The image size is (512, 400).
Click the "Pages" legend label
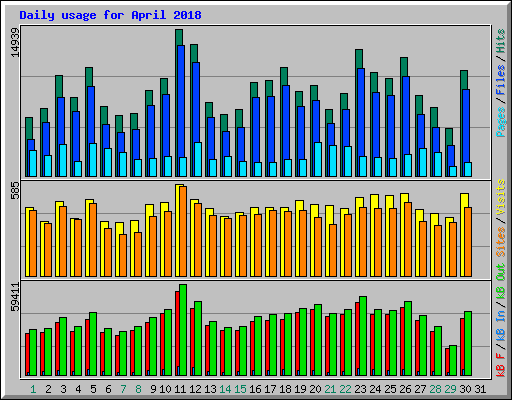501,122
